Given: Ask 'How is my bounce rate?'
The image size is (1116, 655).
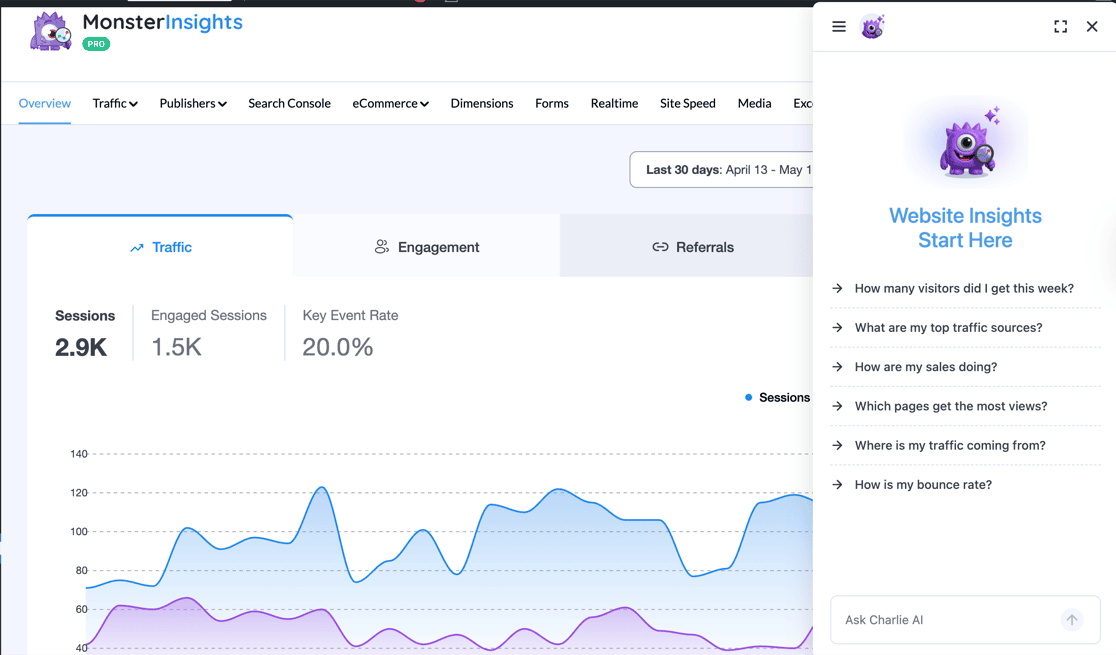Looking at the screenshot, I should point(965,484).
